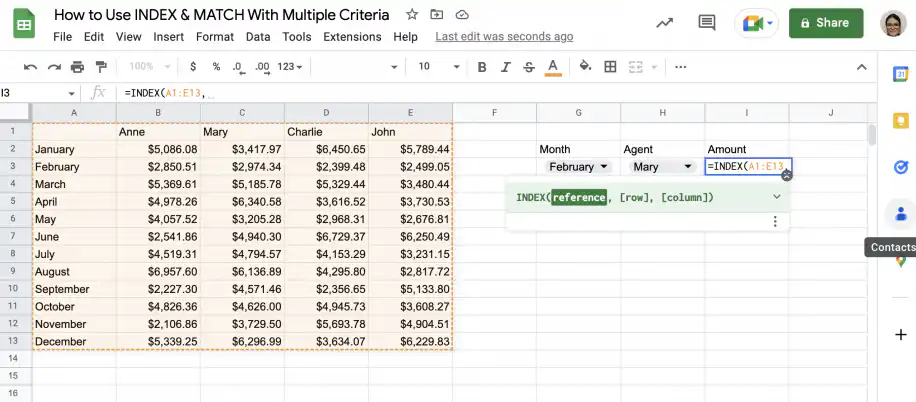Screen dimensions: 916x402
Task: Star this spreadsheet
Action: (x=412, y=15)
